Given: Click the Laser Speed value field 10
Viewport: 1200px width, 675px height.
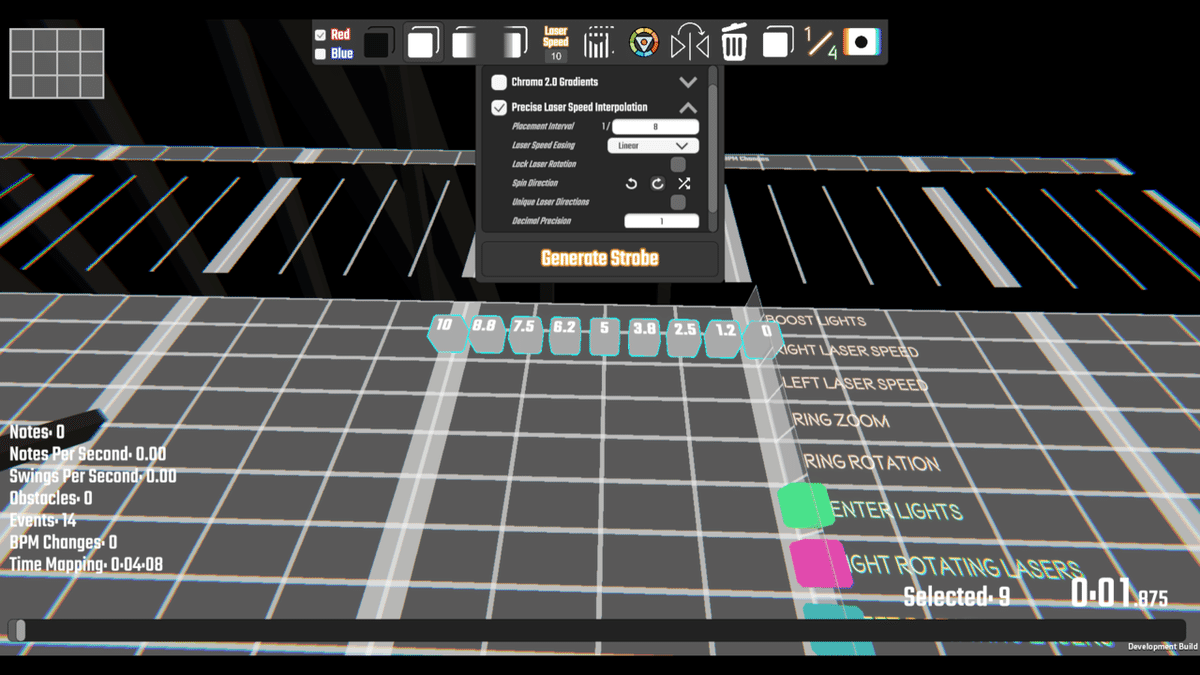Looking at the screenshot, I should (x=556, y=56).
